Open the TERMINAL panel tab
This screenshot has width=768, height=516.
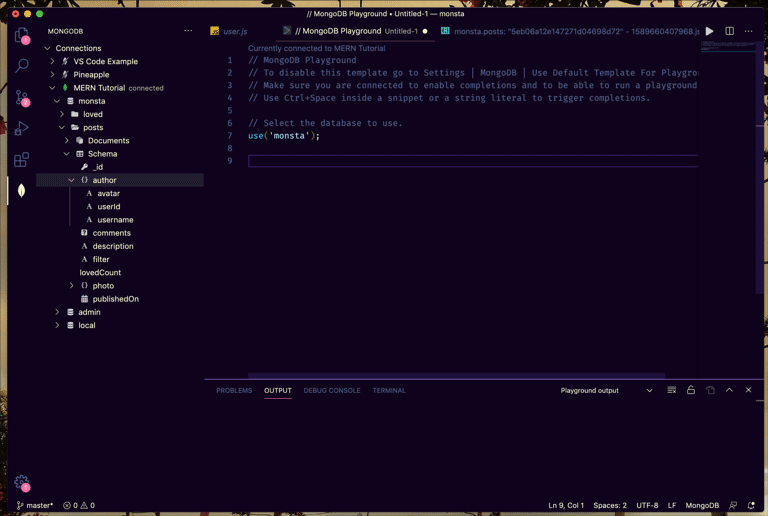[x=389, y=390]
